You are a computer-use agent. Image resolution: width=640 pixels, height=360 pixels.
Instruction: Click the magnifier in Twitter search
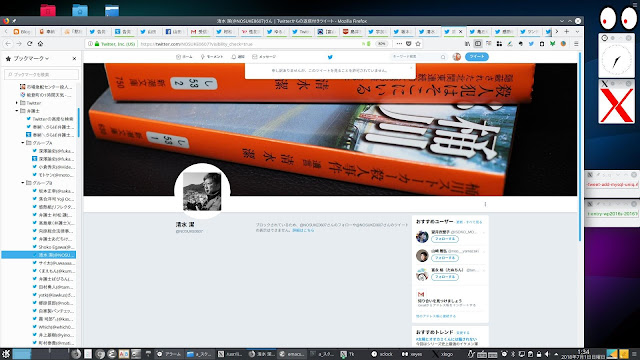pyautogui.click(x=443, y=57)
